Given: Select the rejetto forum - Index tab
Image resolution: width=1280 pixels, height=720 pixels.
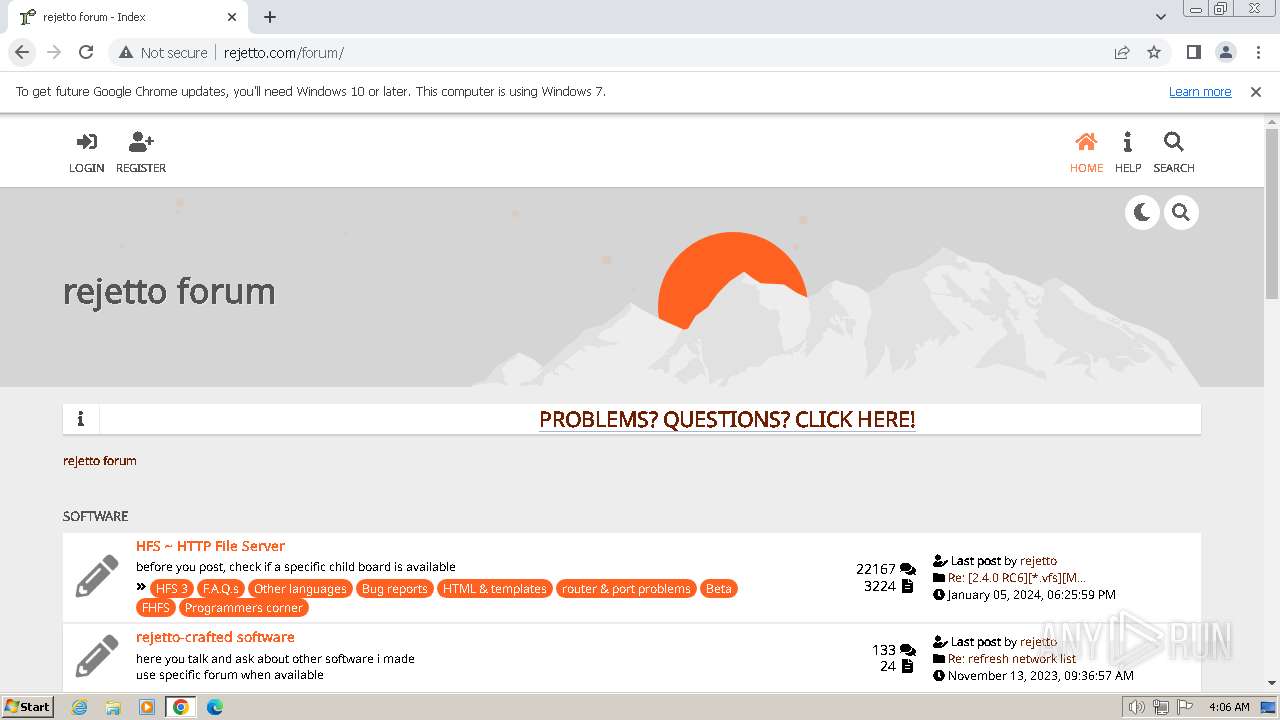Looking at the screenshot, I should pos(126,17).
